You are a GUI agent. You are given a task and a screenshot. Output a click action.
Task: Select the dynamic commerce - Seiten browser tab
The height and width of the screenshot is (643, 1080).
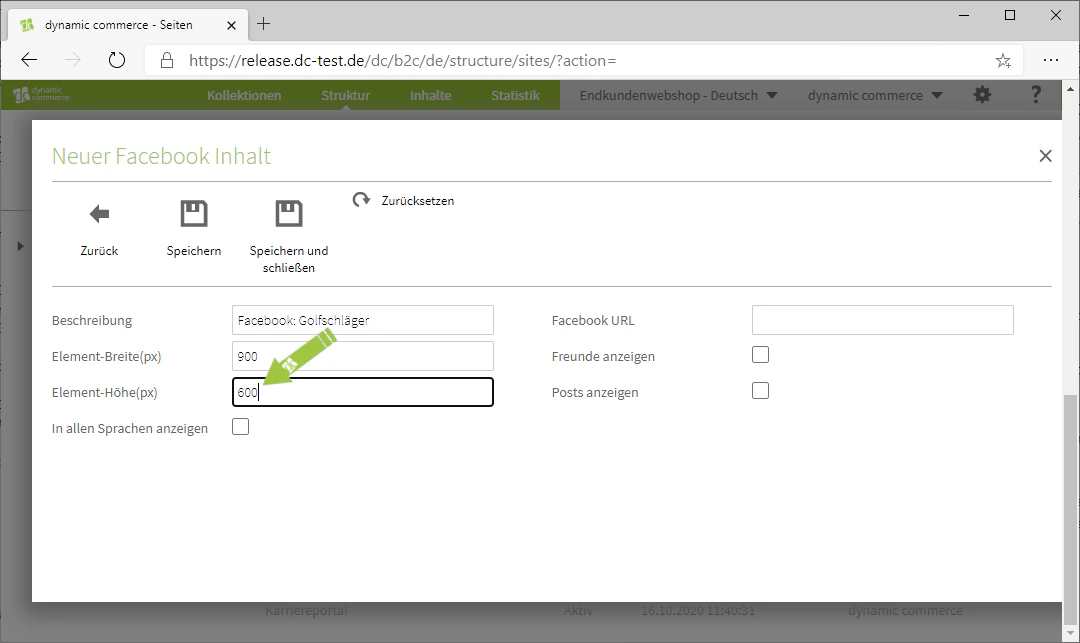[128, 25]
